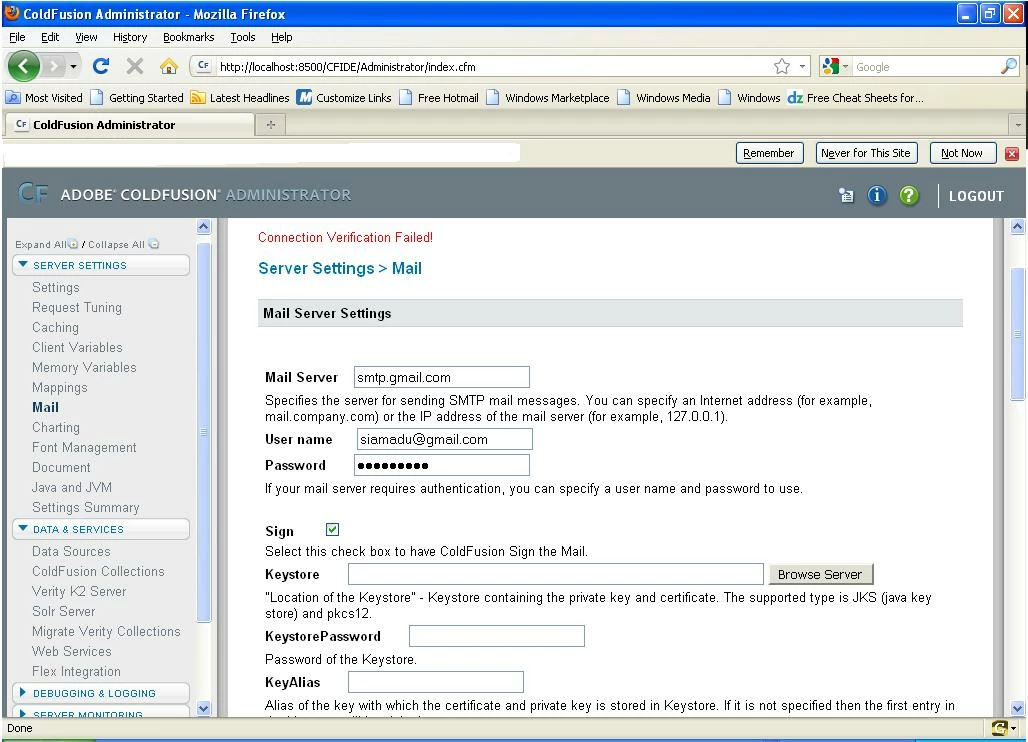The image size is (1028, 742).
Task: Open Data Sources in the sidebar
Action: point(71,551)
